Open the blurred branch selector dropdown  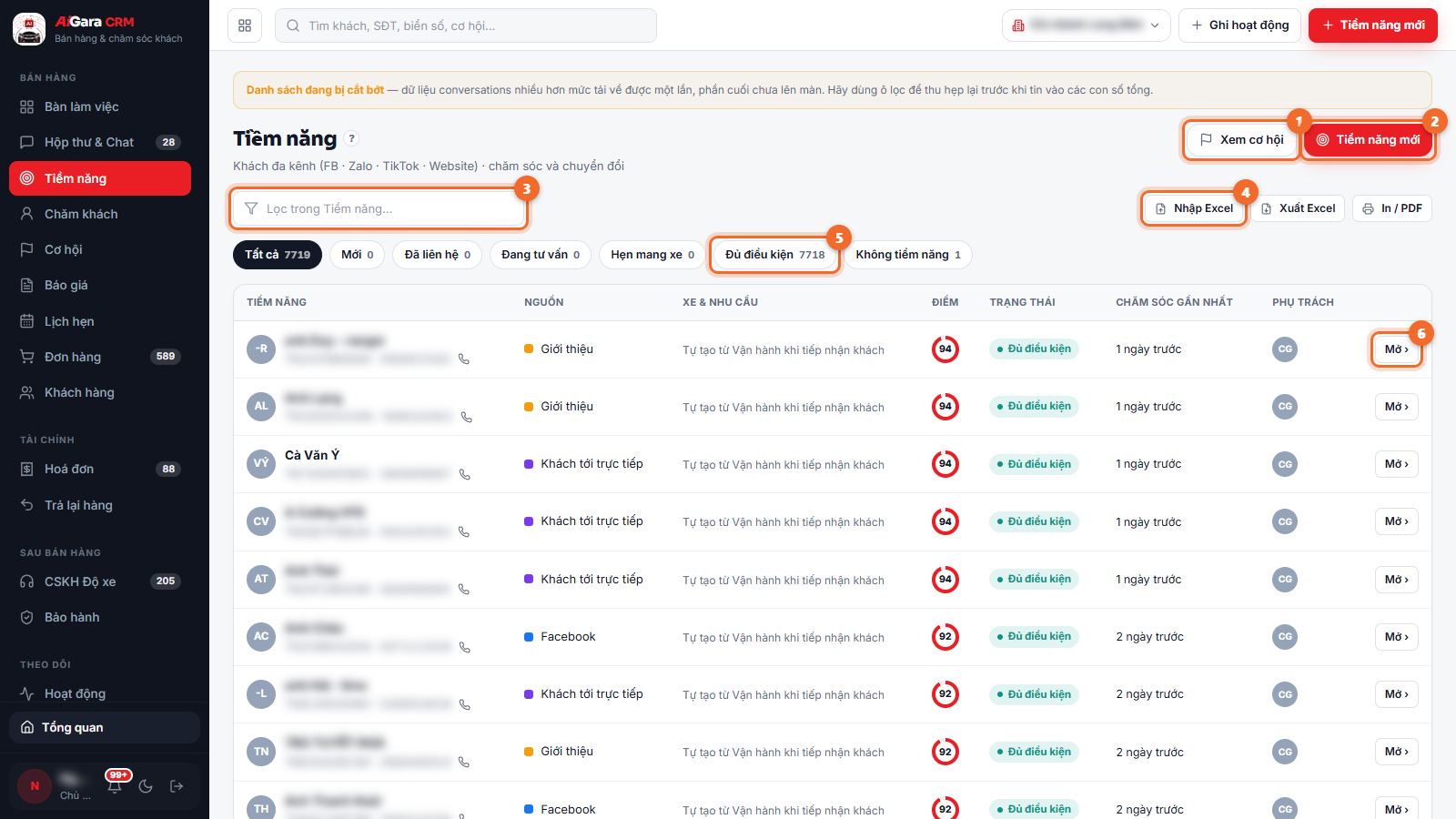pyautogui.click(x=1085, y=25)
